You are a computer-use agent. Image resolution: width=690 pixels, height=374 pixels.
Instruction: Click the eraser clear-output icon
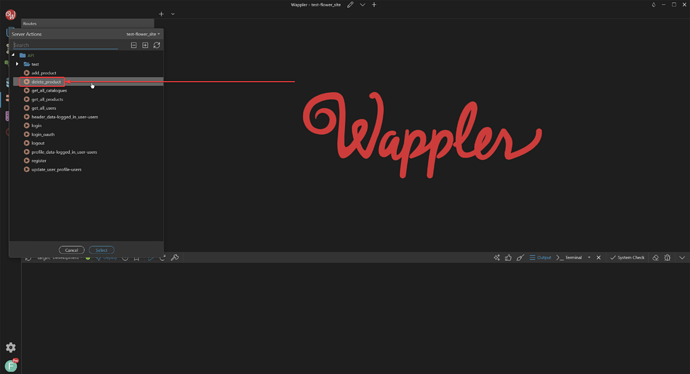click(x=655, y=257)
